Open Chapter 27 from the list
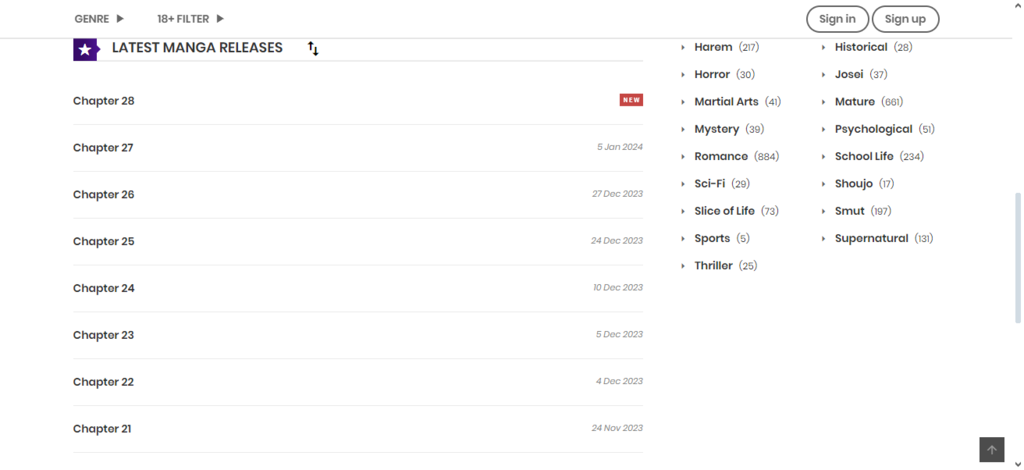 click(x=103, y=148)
